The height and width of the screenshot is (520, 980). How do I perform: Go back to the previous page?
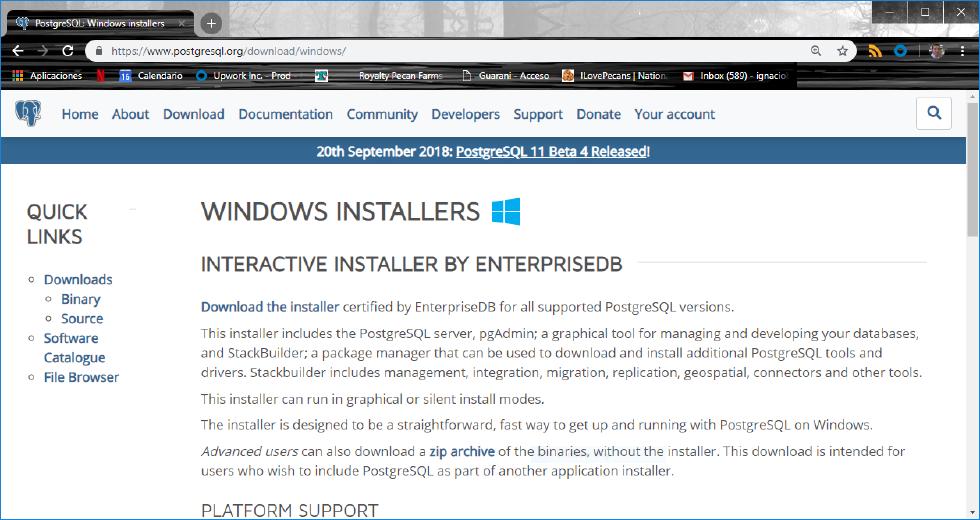pos(18,51)
